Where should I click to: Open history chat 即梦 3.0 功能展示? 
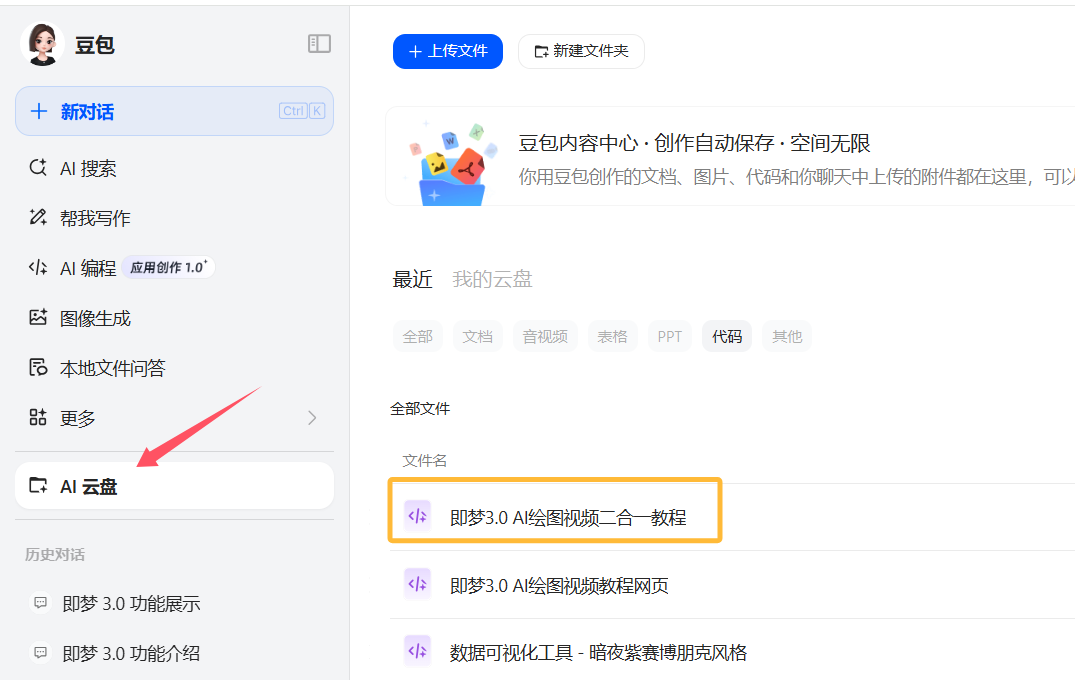coord(131,604)
